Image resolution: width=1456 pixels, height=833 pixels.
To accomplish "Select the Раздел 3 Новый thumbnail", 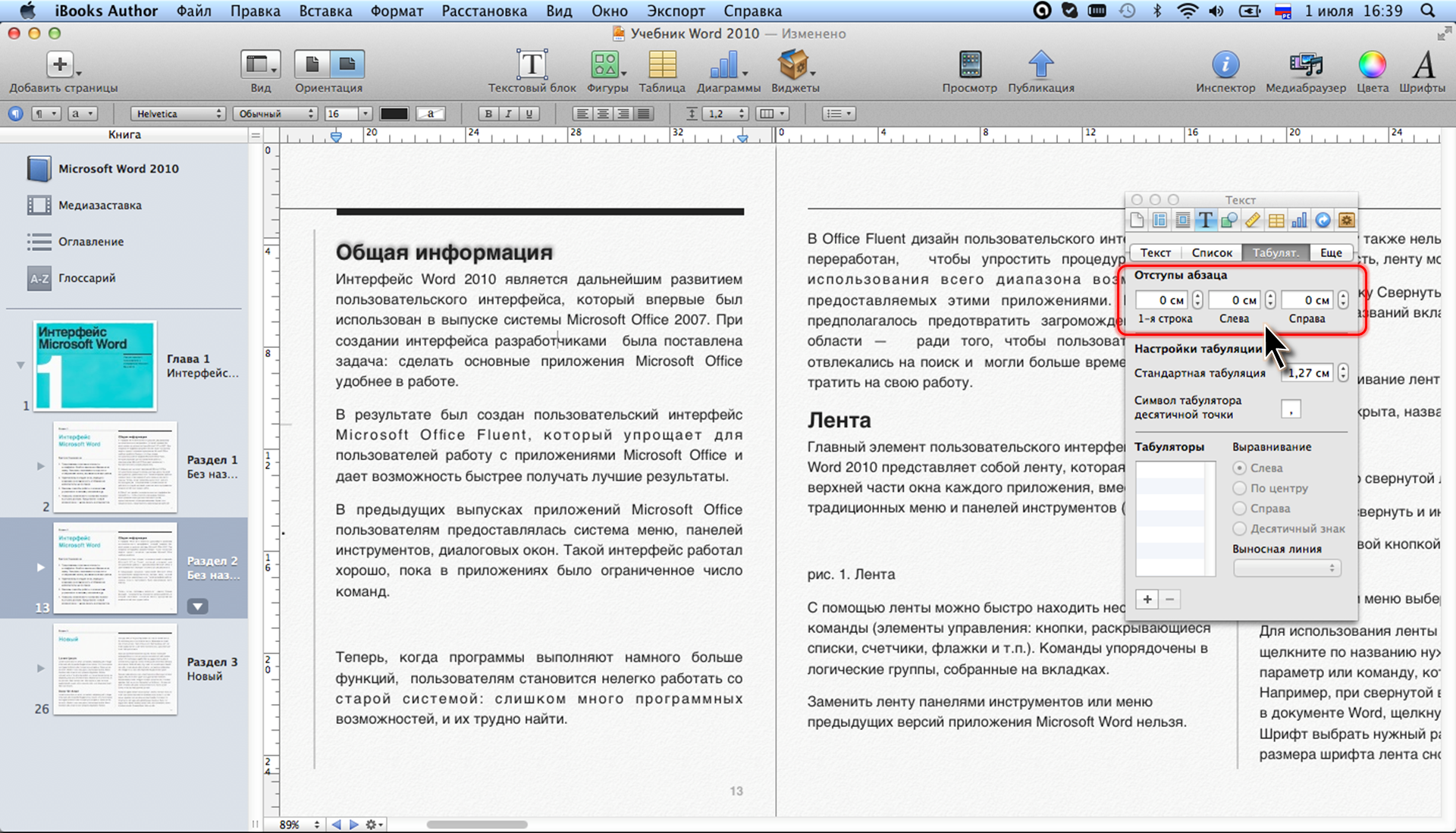I will point(115,669).
